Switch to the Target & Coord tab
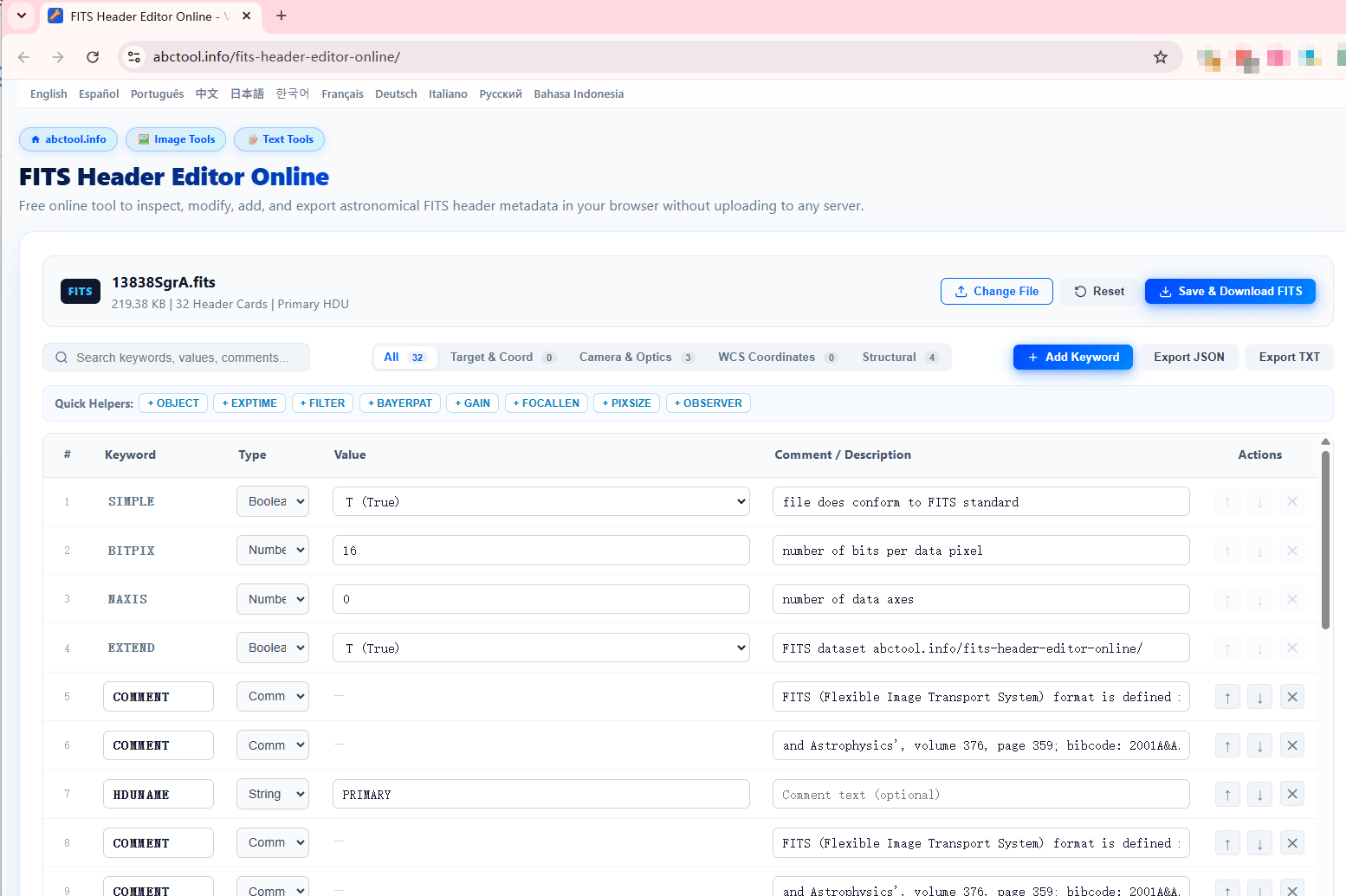Viewport: 1346px width, 896px height. coord(502,358)
